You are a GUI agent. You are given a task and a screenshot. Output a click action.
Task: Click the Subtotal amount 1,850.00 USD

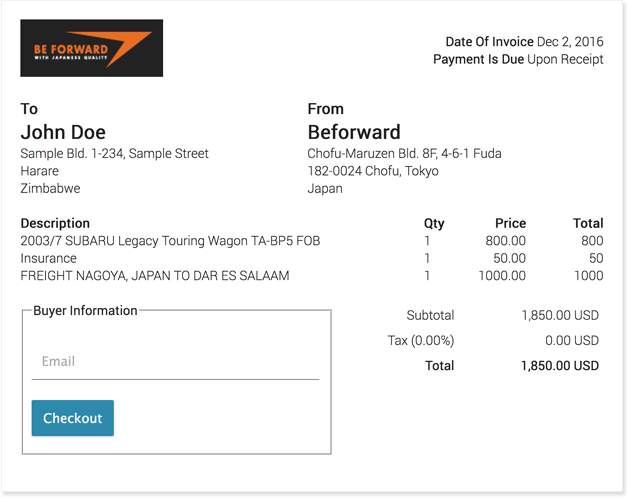coord(560,315)
